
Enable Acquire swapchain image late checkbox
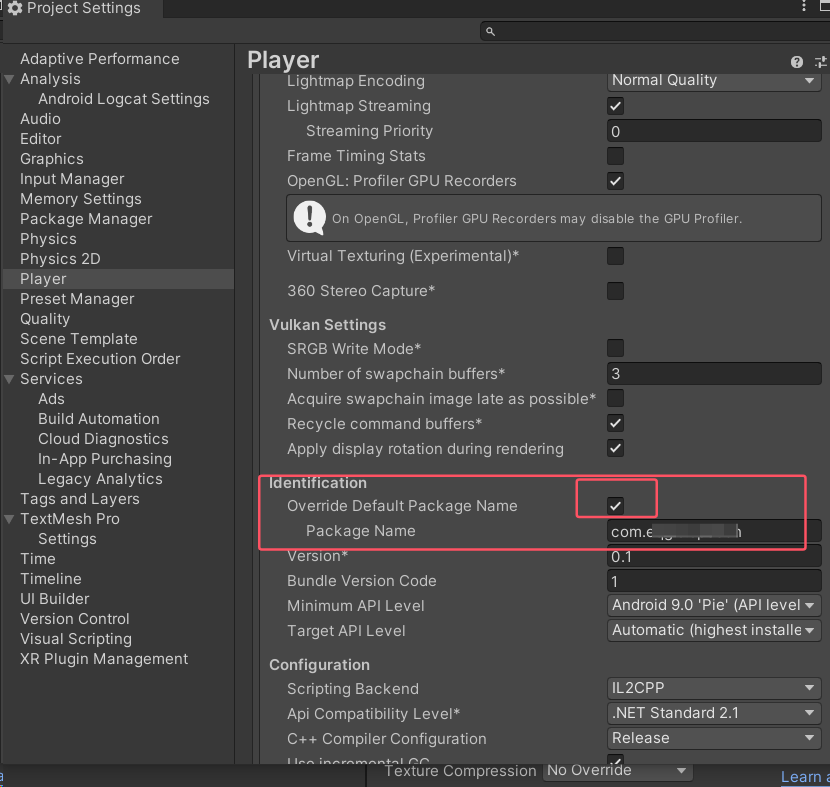pyautogui.click(x=615, y=399)
